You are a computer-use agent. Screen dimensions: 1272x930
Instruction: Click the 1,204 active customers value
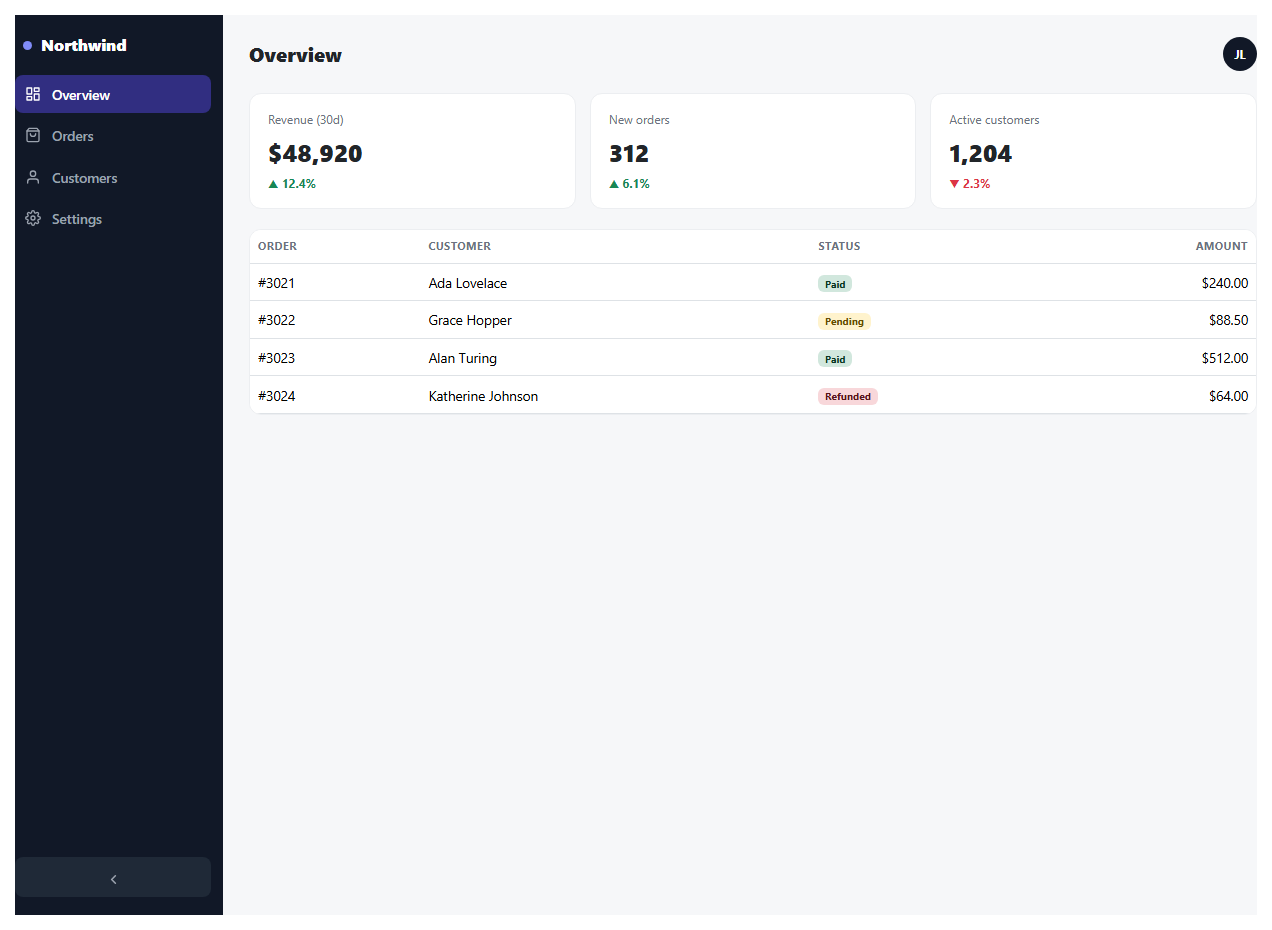(980, 153)
